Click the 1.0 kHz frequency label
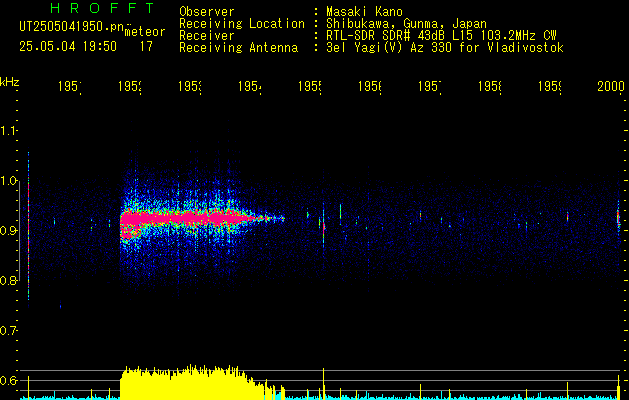This screenshot has width=629, height=400. click(8, 181)
